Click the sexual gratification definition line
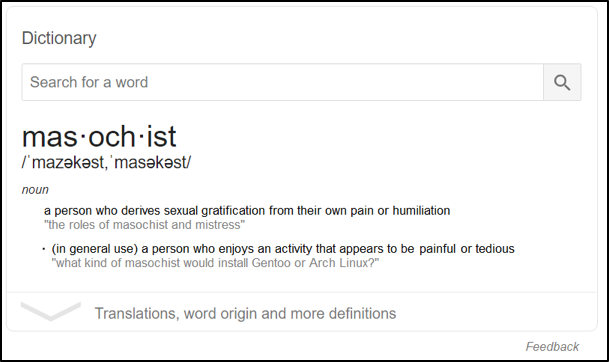Viewport: 609px width, 362px height. 247,211
